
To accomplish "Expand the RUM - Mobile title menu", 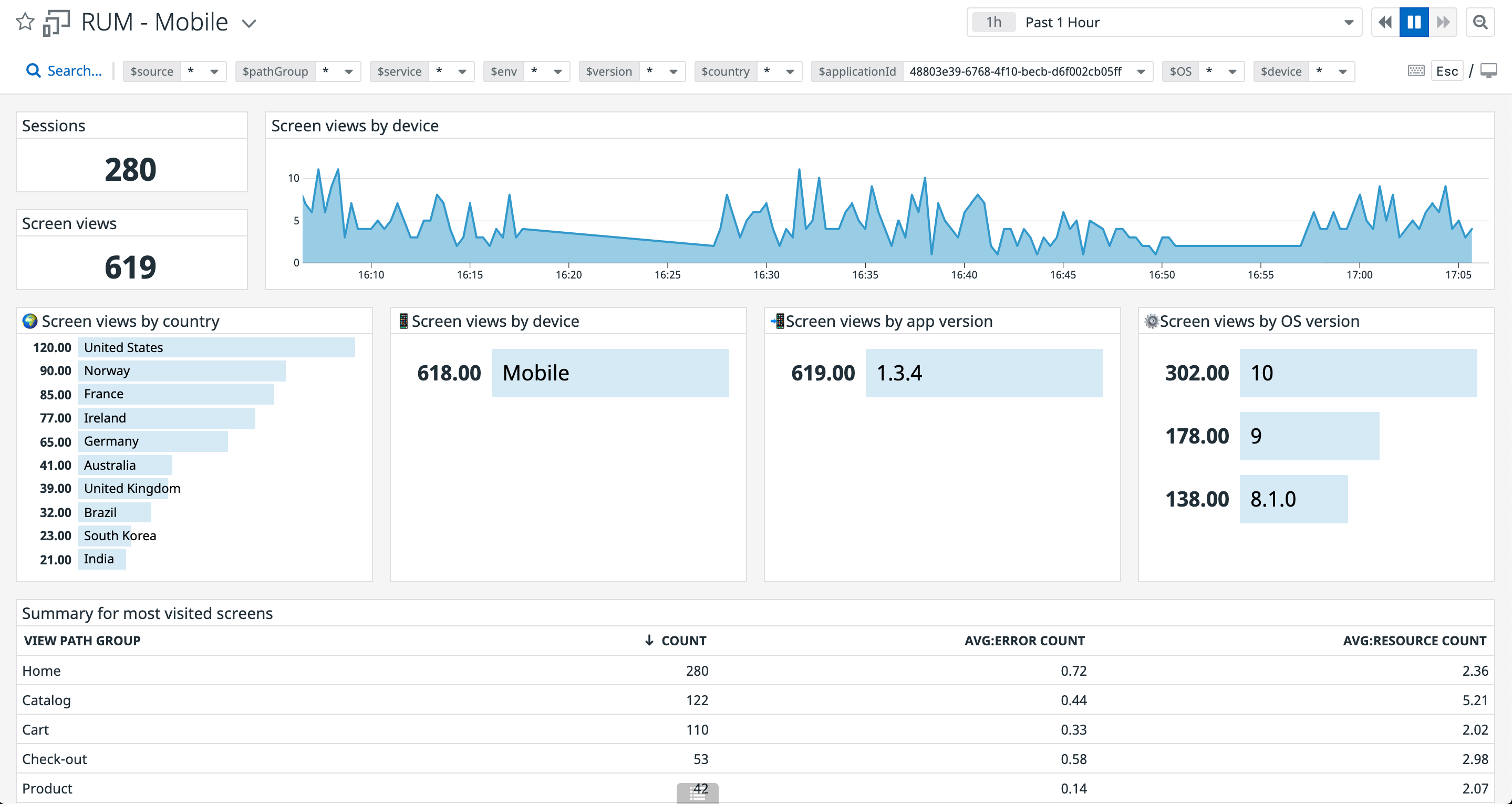I will (249, 24).
